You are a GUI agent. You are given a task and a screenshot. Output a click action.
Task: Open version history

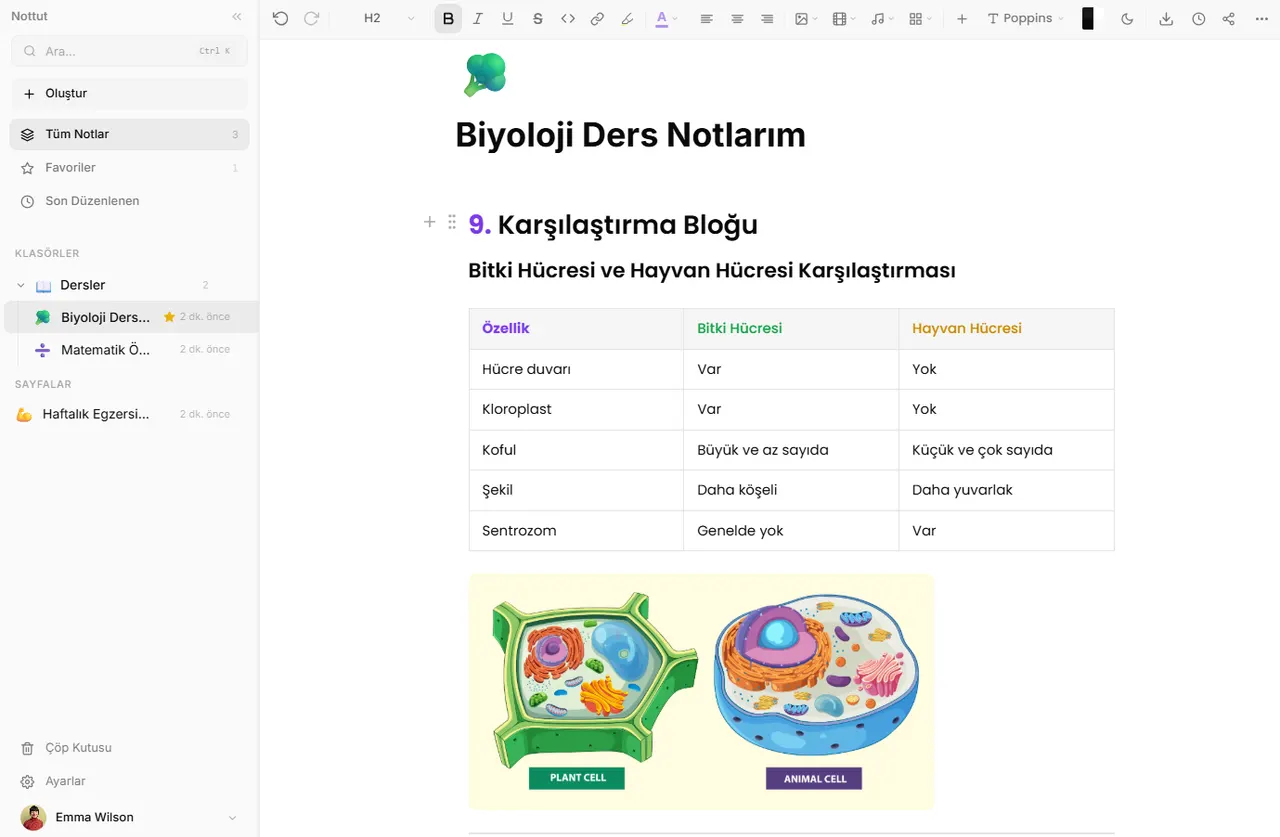[x=1198, y=18]
